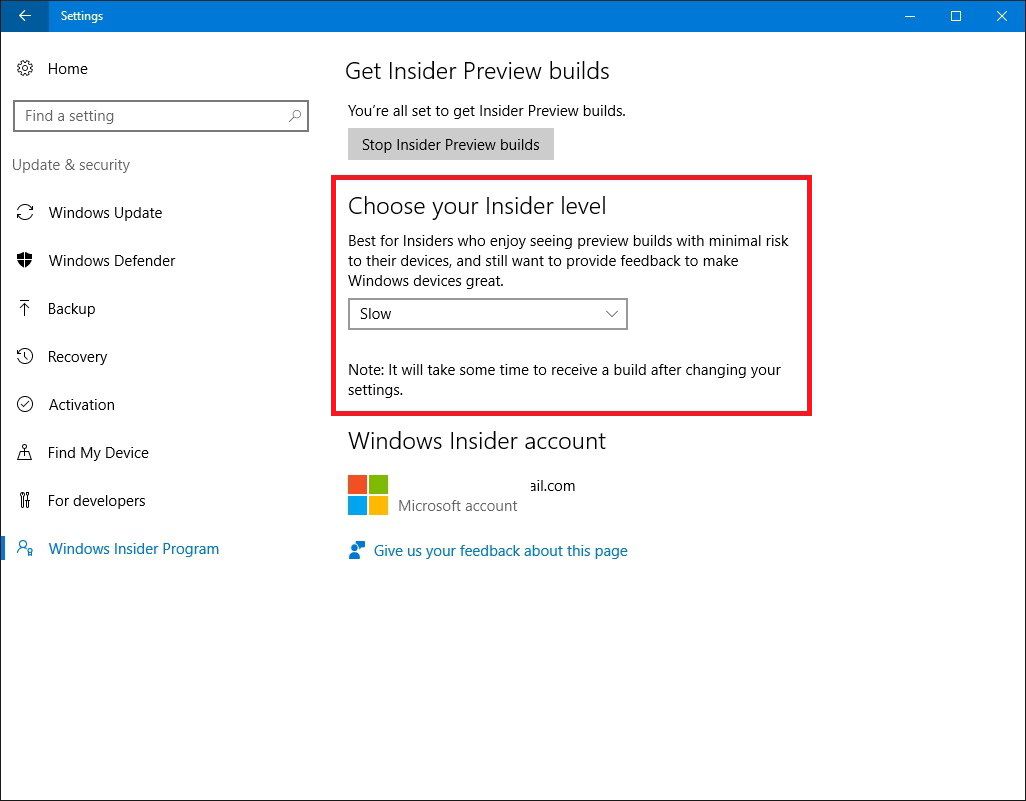Click the feedback person icon
1026x801 pixels.
click(357, 550)
